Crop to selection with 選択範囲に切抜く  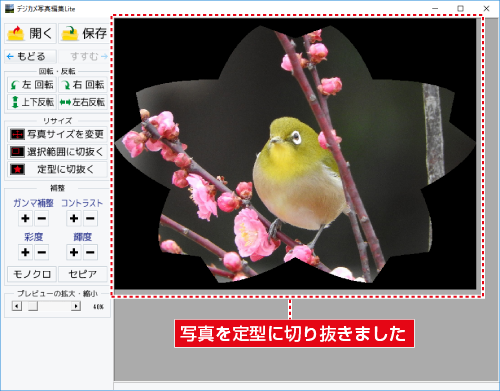57,152
